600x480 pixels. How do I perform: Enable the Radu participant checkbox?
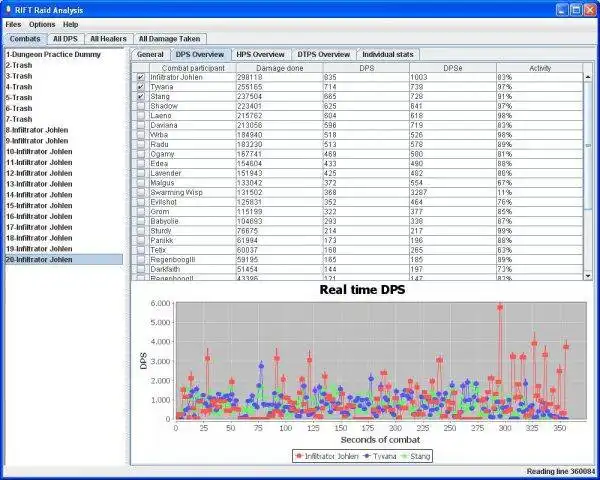(141, 144)
